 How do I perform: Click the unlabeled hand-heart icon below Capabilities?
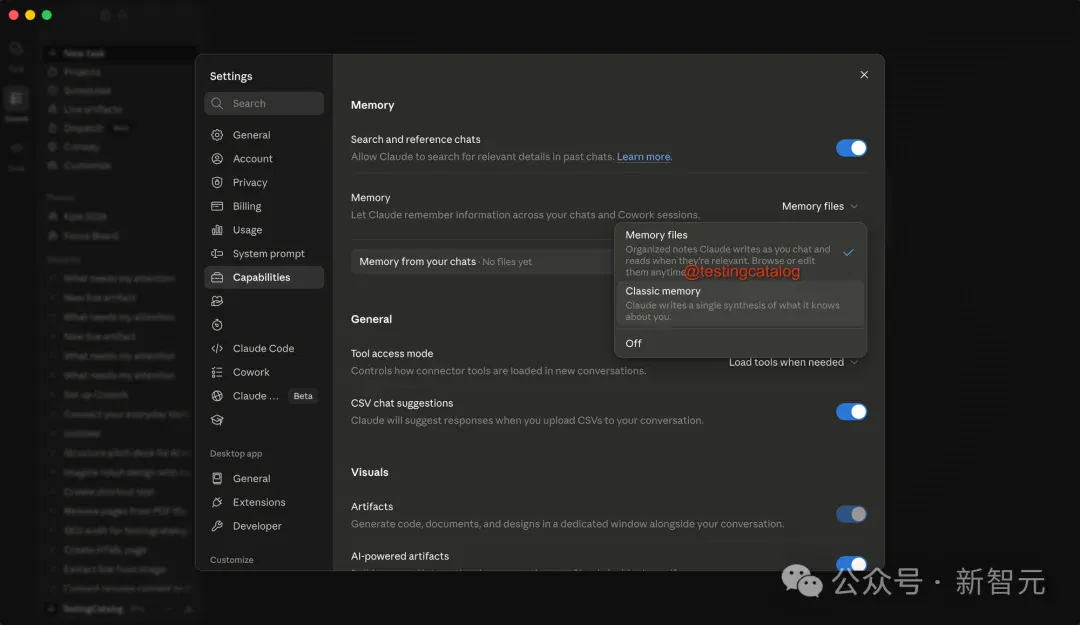(217, 301)
